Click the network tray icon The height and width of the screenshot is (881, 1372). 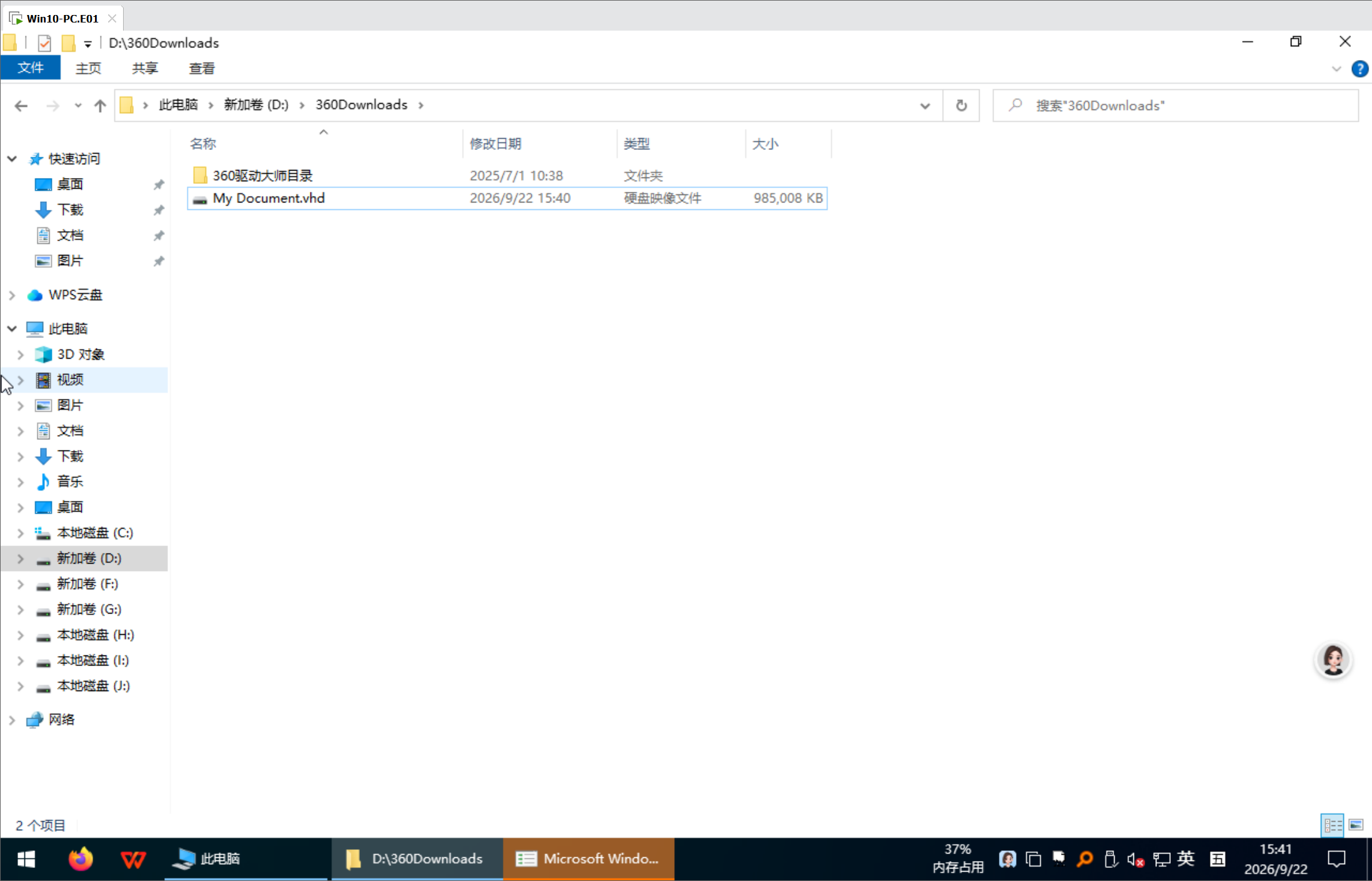click(x=1161, y=859)
